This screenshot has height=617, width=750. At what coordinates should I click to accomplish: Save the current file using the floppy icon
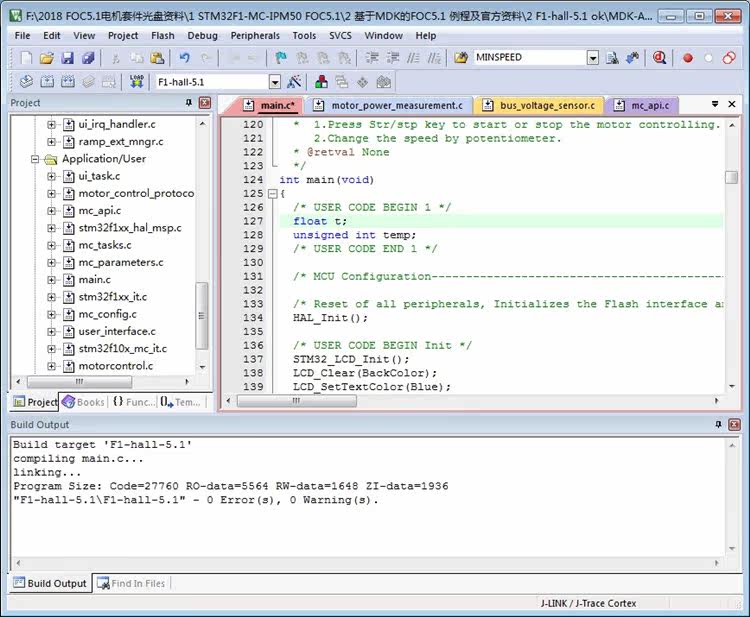click(x=67, y=58)
